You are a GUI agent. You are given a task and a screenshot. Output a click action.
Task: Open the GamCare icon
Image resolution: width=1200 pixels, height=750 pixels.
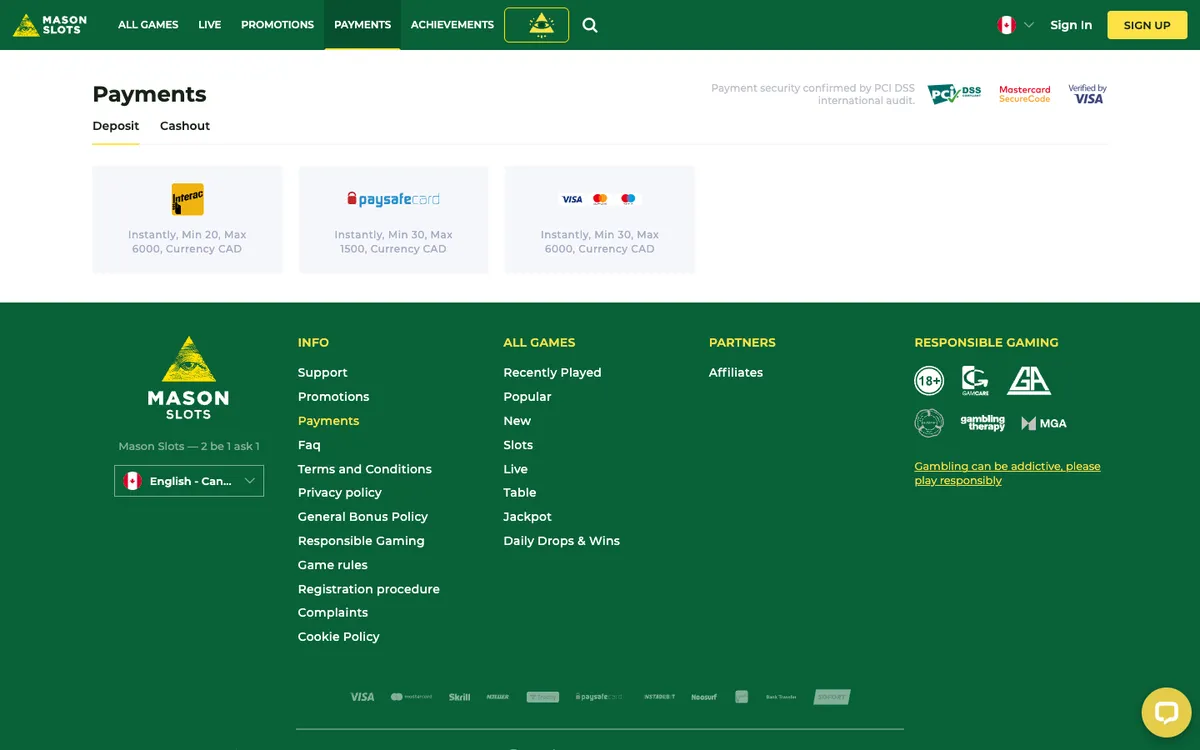pyautogui.click(x=975, y=381)
